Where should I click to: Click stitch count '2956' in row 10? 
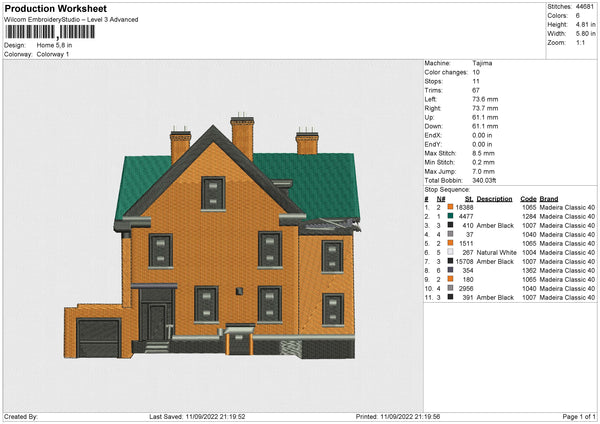(x=466, y=289)
